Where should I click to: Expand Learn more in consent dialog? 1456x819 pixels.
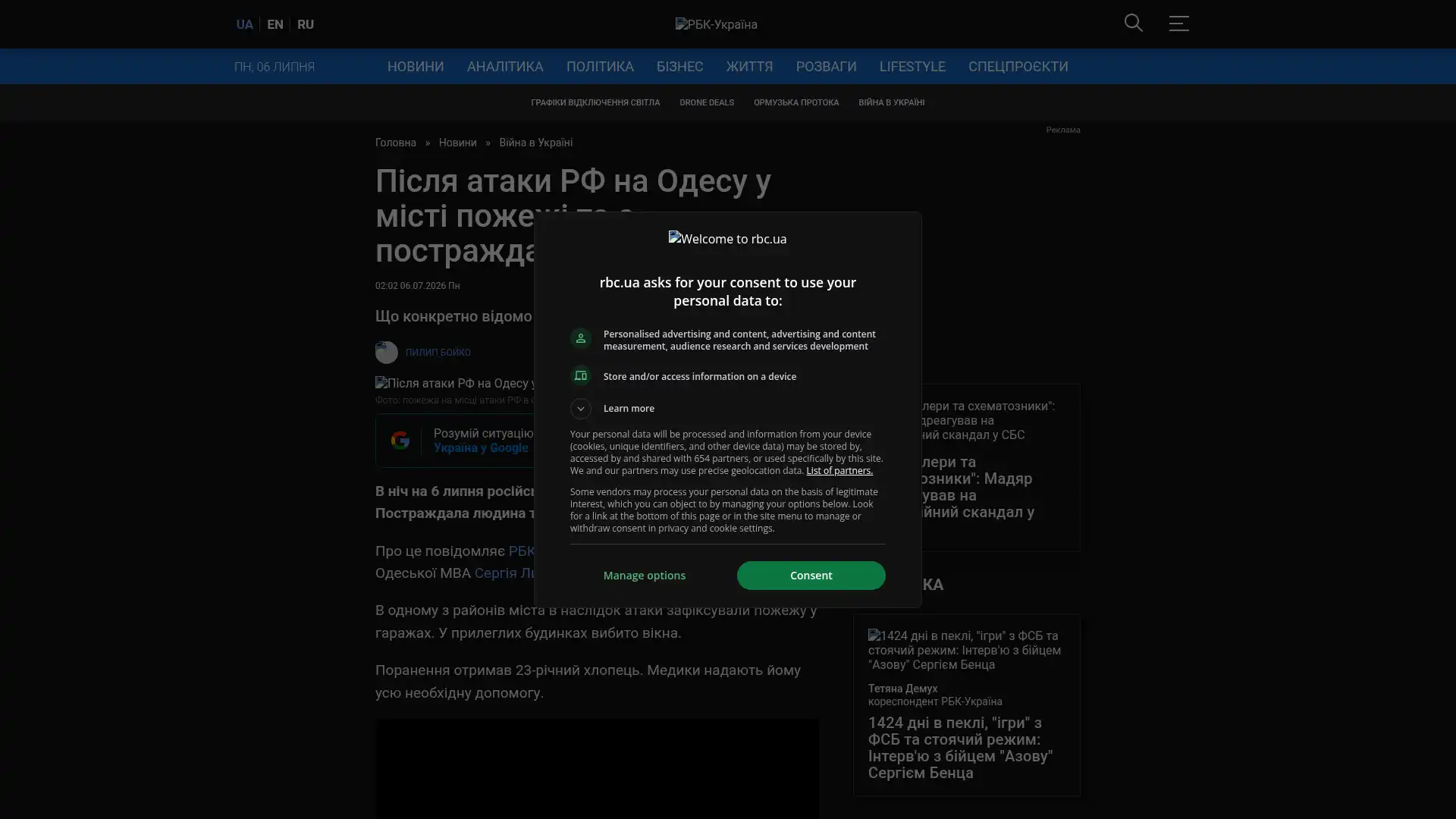click(x=613, y=409)
